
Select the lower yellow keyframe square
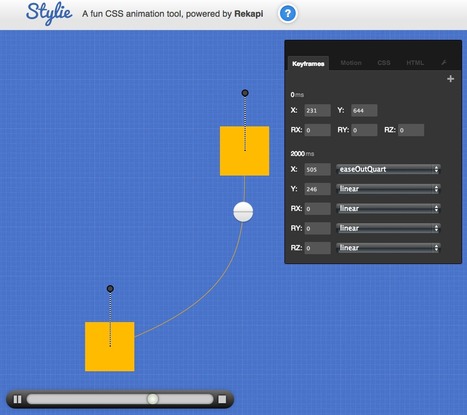[110, 346]
